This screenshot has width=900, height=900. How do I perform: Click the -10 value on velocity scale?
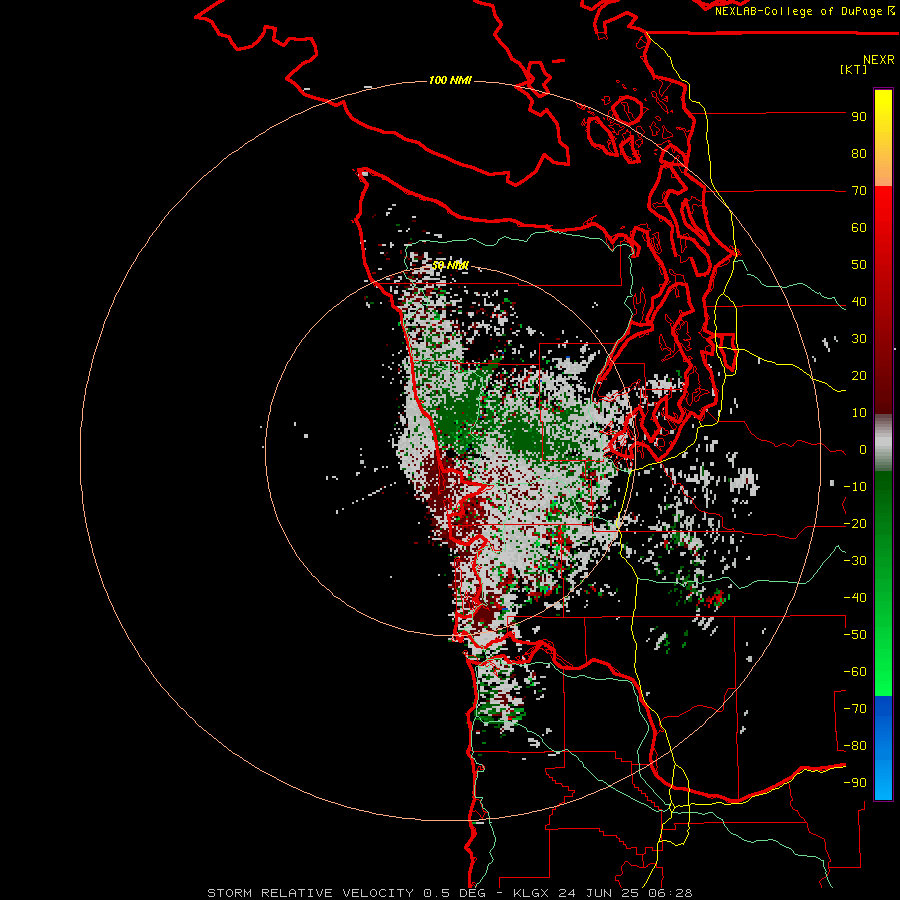855,487
